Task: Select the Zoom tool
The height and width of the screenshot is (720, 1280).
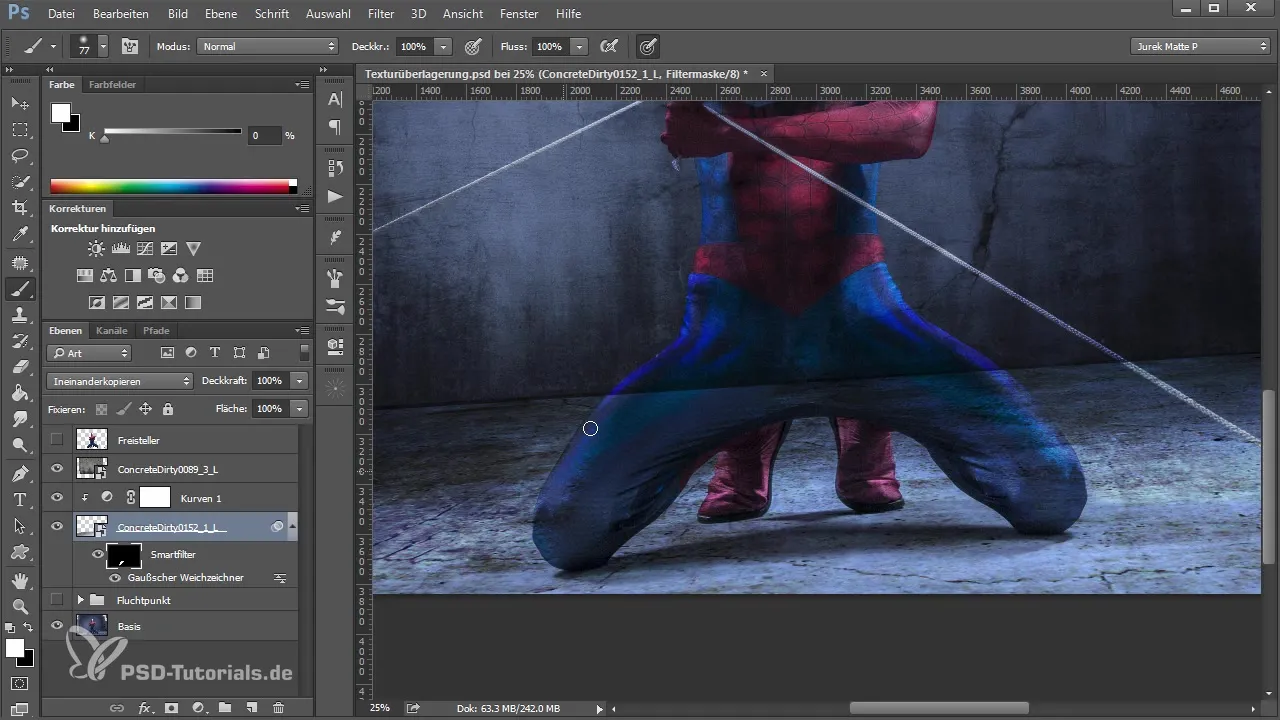Action: [x=19, y=606]
